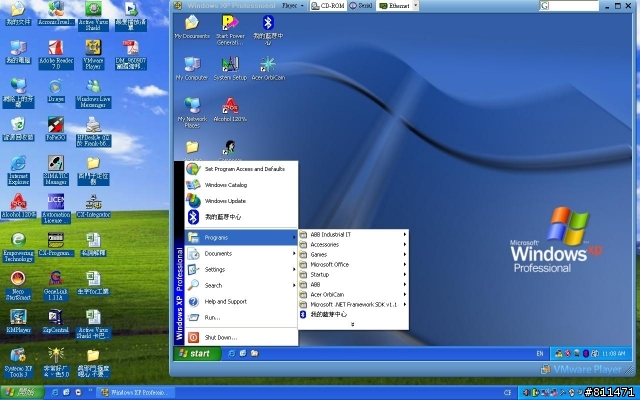Open My Computer inside the VM
640x400 pixels.
(x=192, y=68)
